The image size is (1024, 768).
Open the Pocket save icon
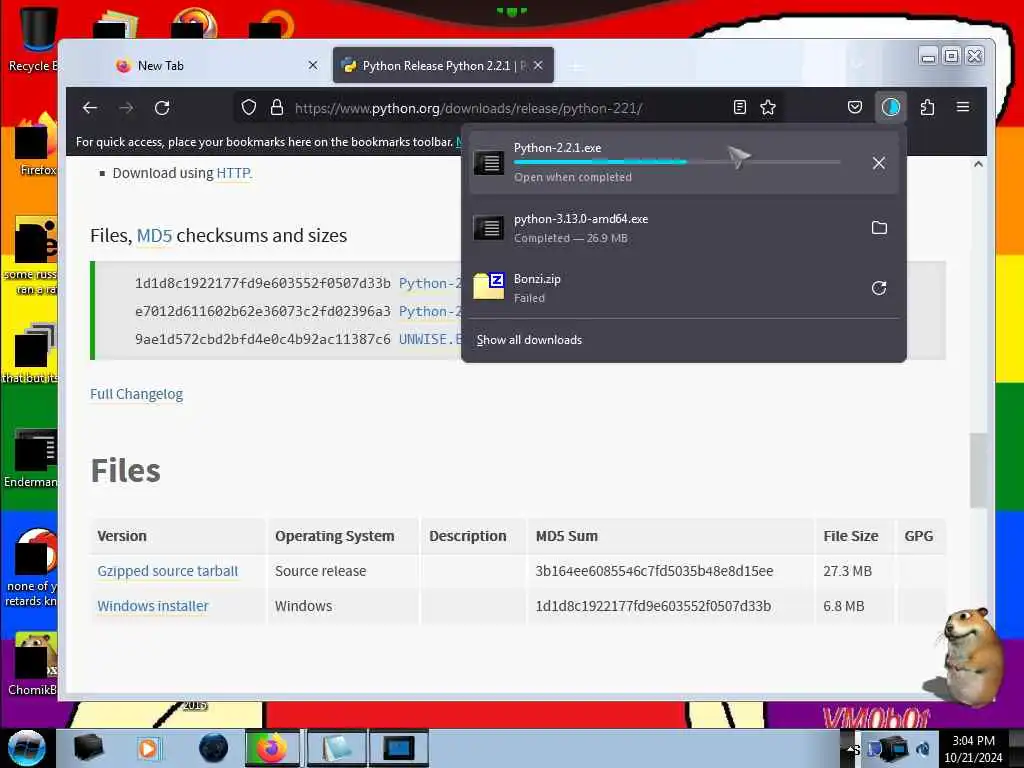click(x=854, y=107)
